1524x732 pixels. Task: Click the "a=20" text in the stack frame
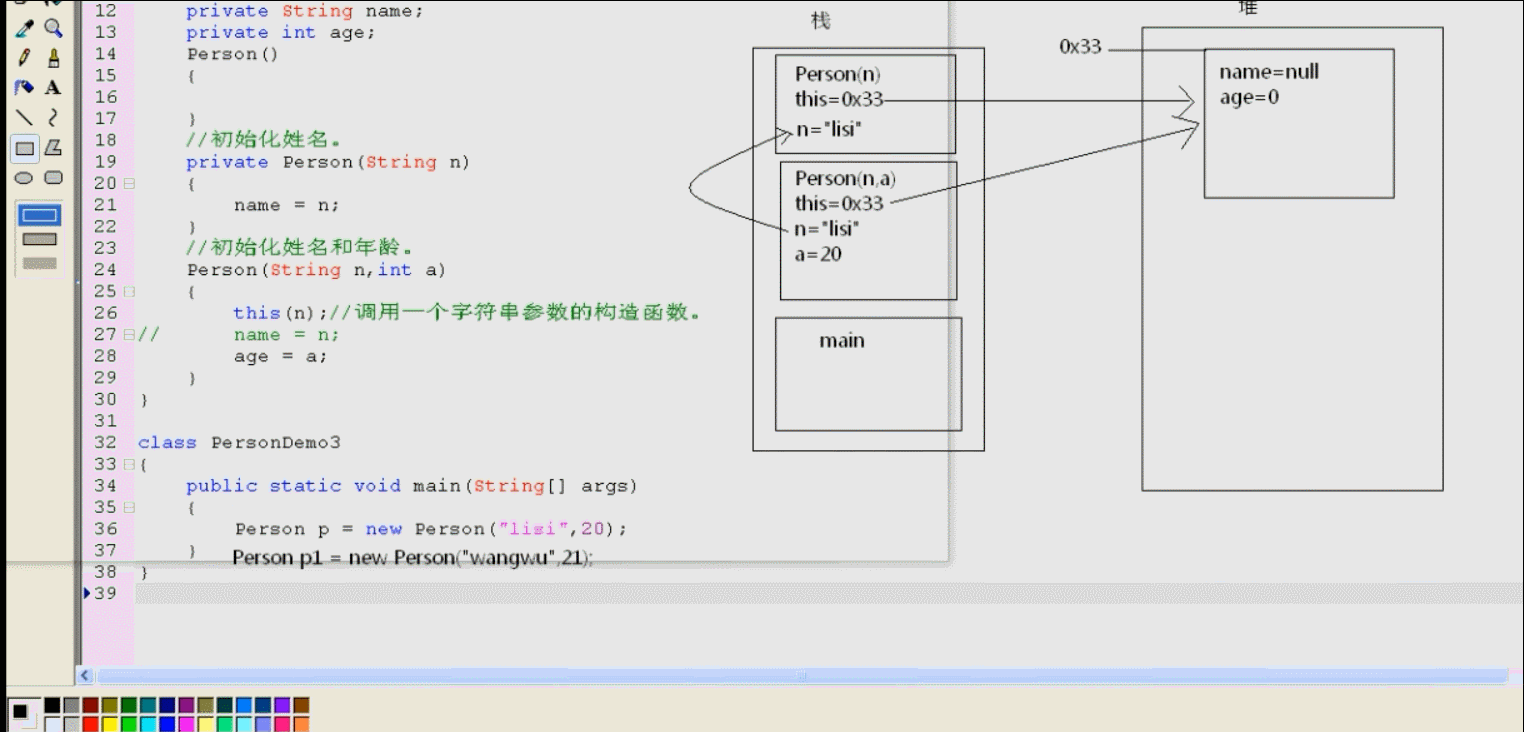click(x=818, y=254)
